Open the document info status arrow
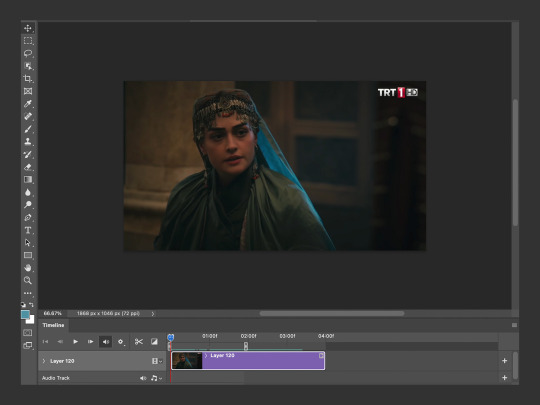 click(x=153, y=313)
